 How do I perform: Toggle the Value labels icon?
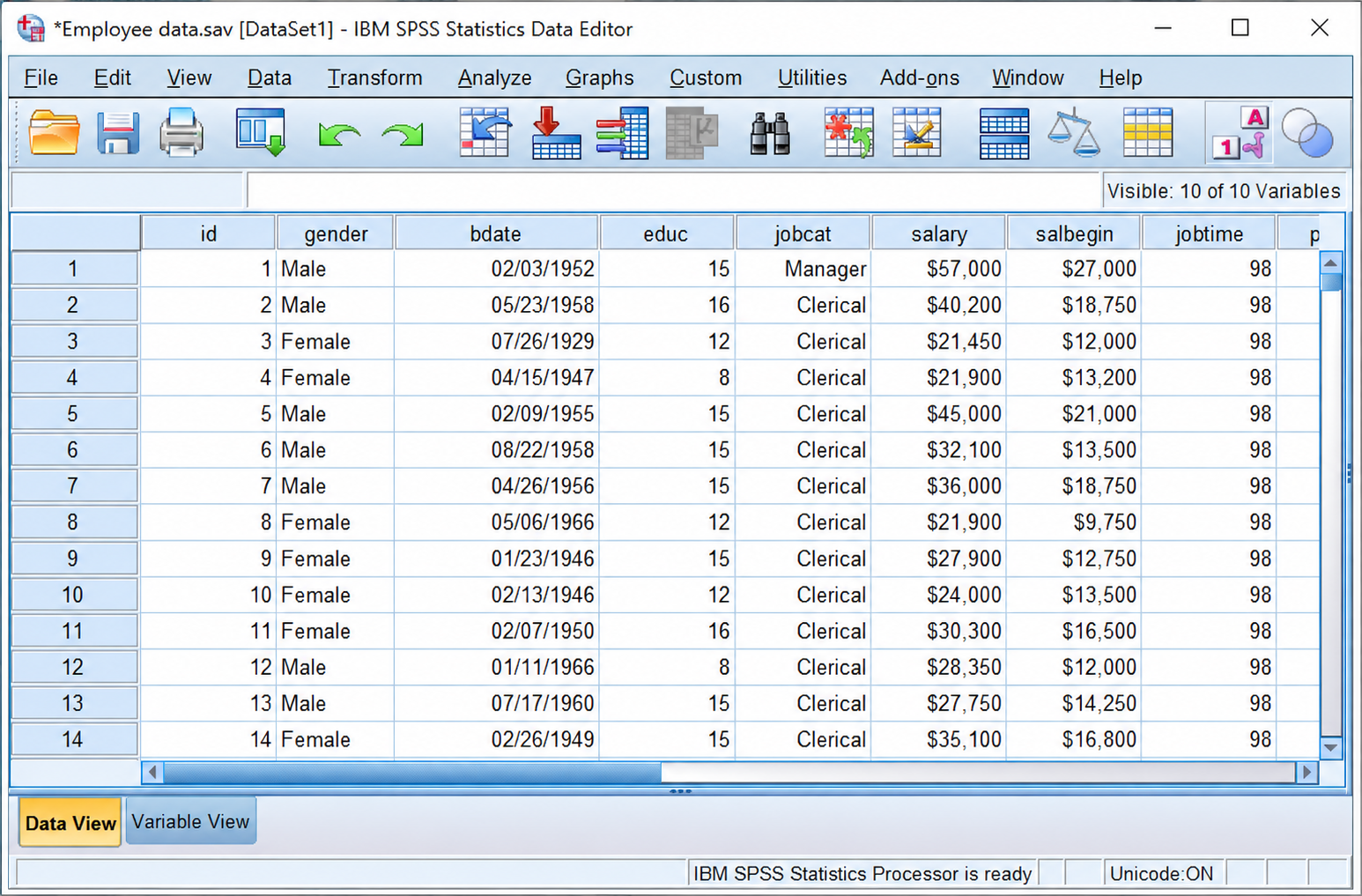point(1240,133)
